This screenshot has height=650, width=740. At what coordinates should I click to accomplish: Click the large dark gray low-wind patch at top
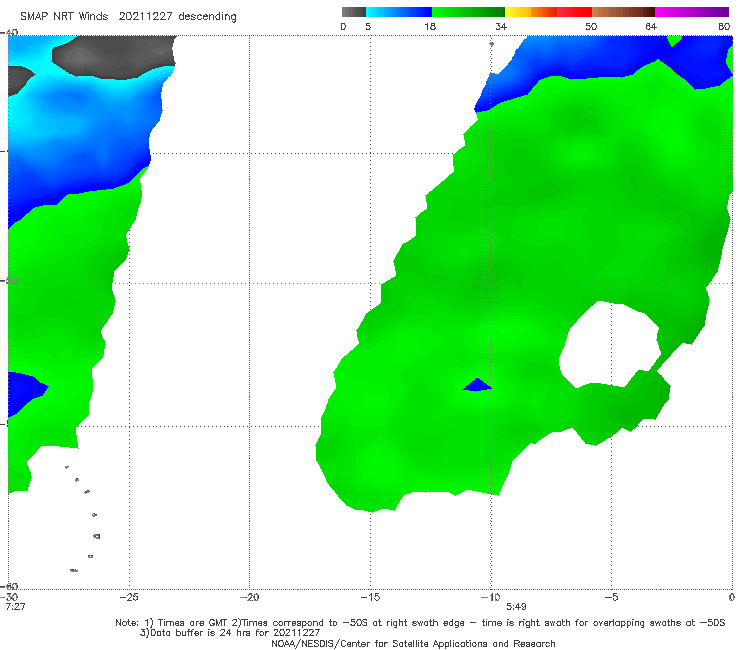pos(114,56)
